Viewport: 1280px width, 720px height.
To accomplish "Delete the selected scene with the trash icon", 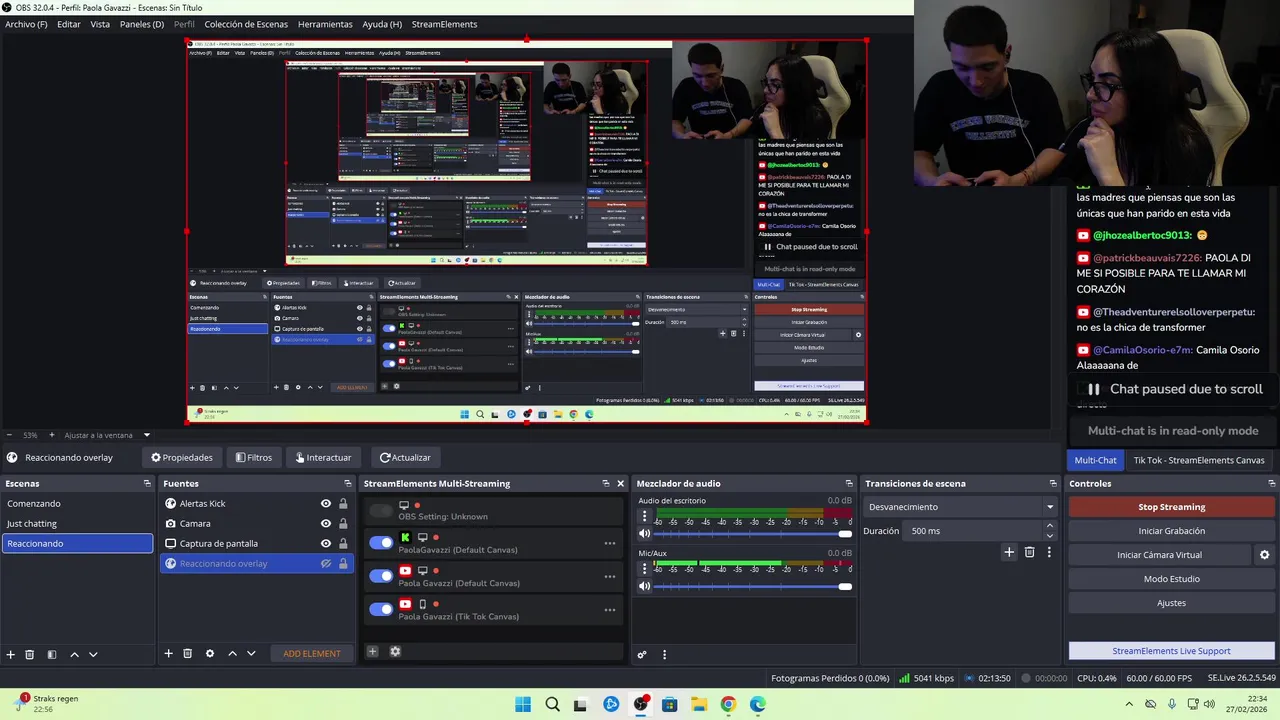I will pyautogui.click(x=29, y=654).
